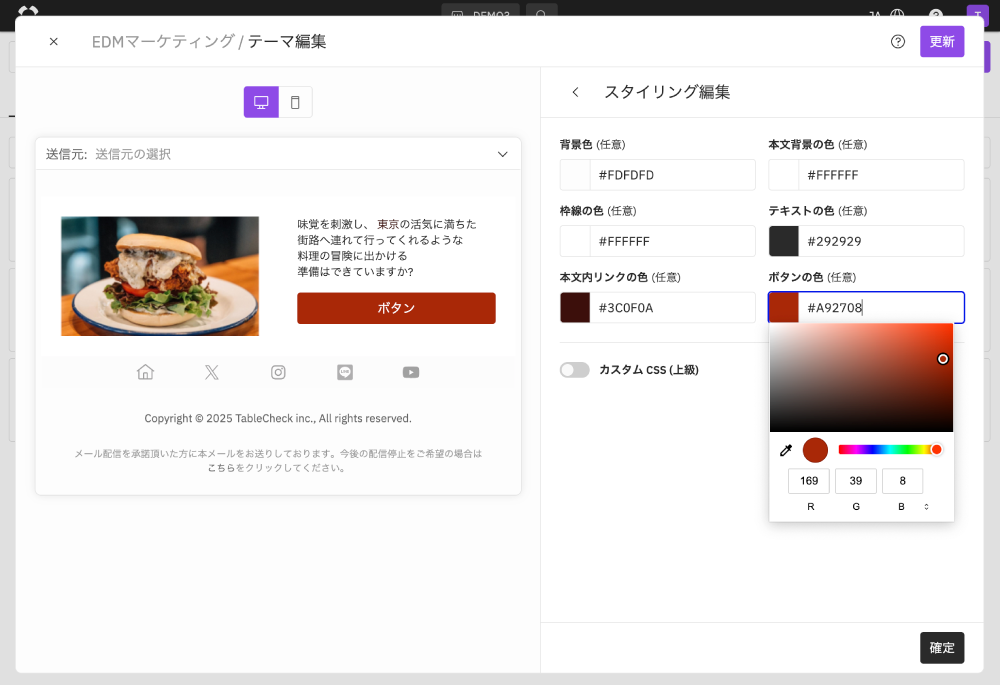Click the burger image in email preview
The width and height of the screenshot is (1000, 685).
pos(160,276)
